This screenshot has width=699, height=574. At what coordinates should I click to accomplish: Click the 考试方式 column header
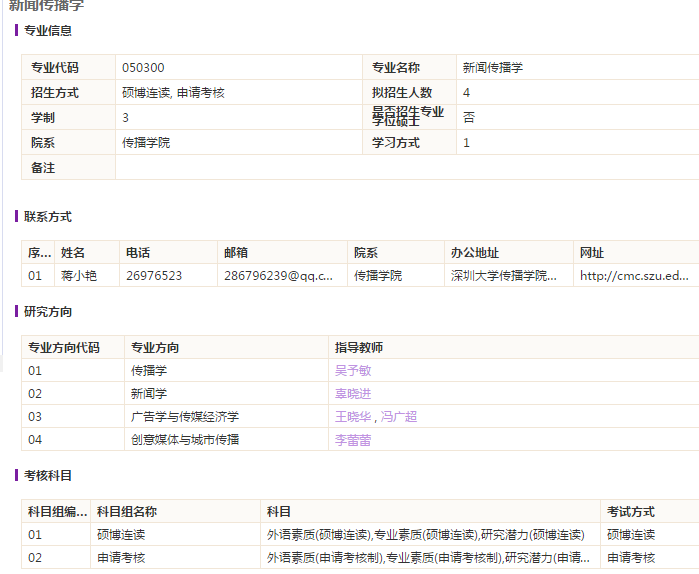631,512
